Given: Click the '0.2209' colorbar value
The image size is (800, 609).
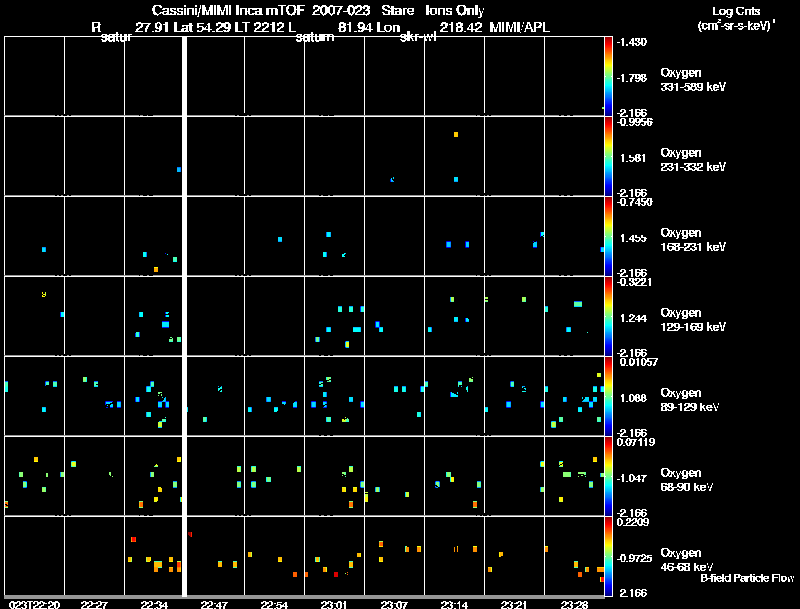Looking at the screenshot, I should (x=633, y=522).
